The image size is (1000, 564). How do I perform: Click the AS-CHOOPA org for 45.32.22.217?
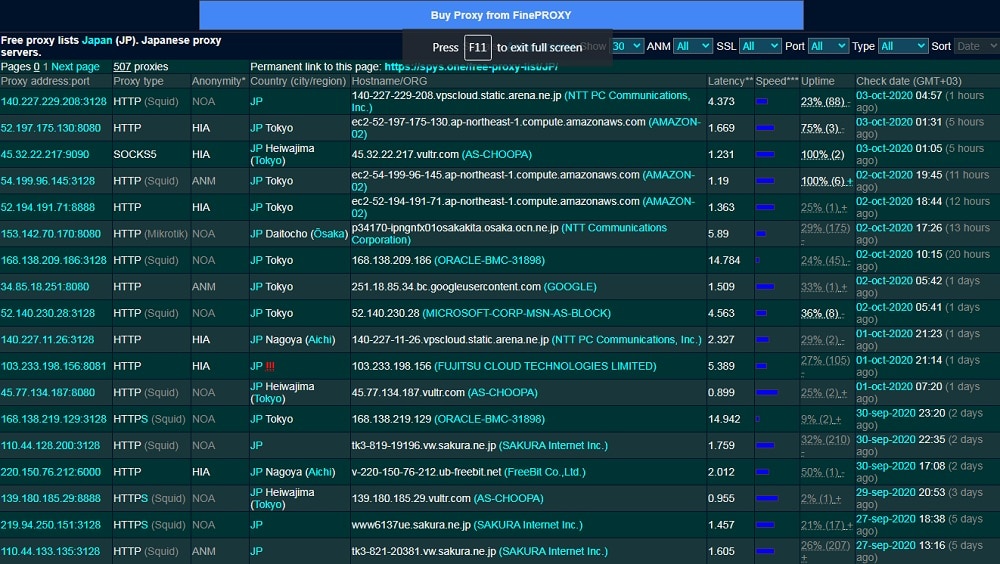497,154
